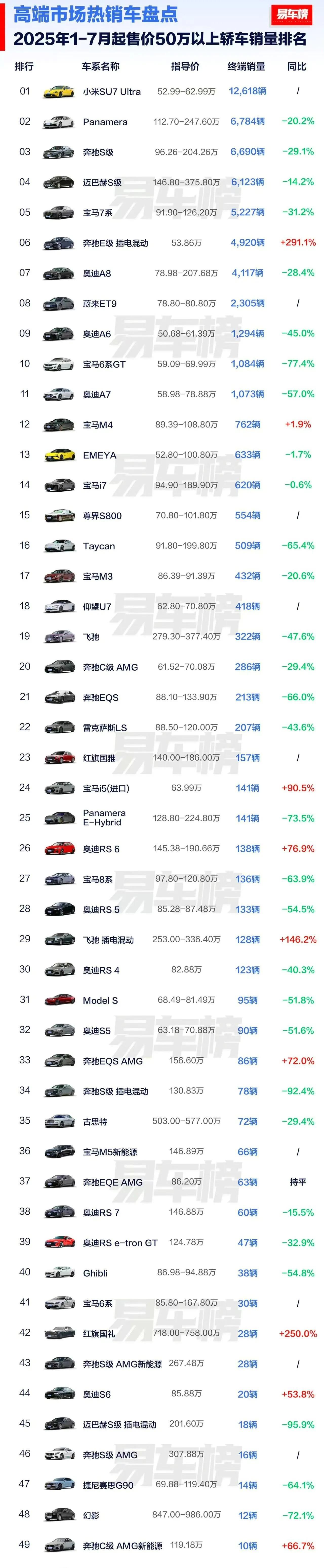324x1568 pixels.
Task: Open the 奥迪A8 model name
Action: pyautogui.click(x=97, y=273)
